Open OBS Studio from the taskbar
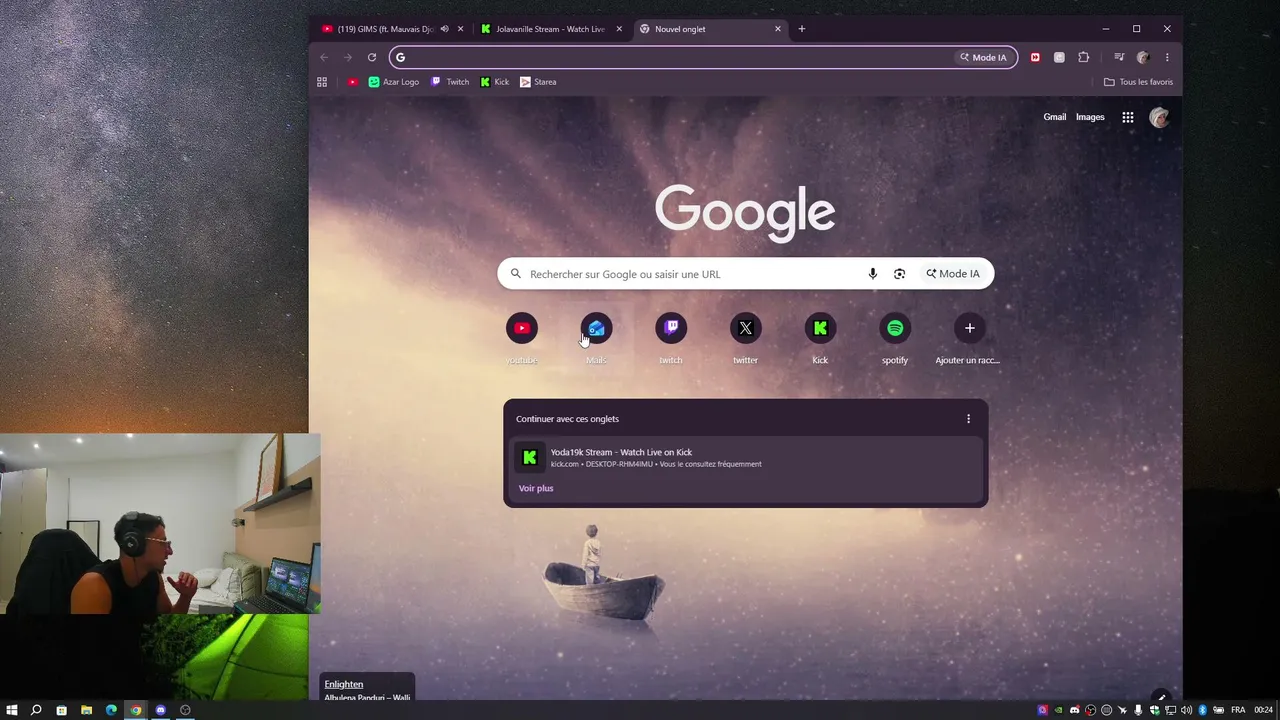The image size is (1280, 720). click(185, 710)
